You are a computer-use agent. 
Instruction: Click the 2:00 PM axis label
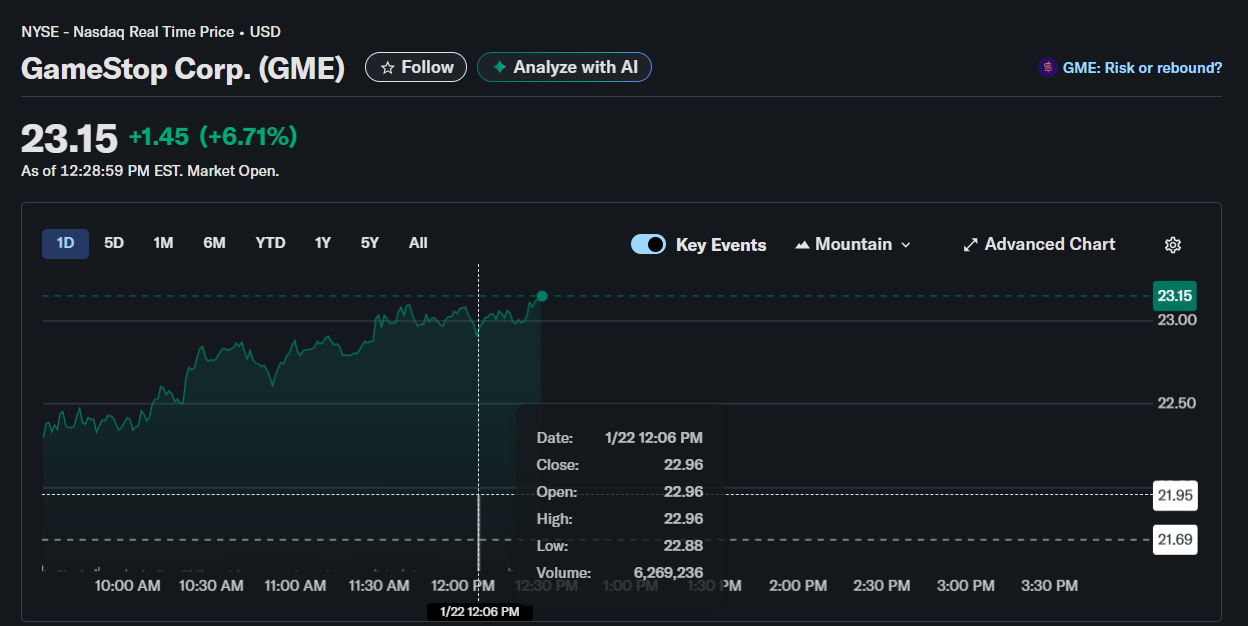798,586
